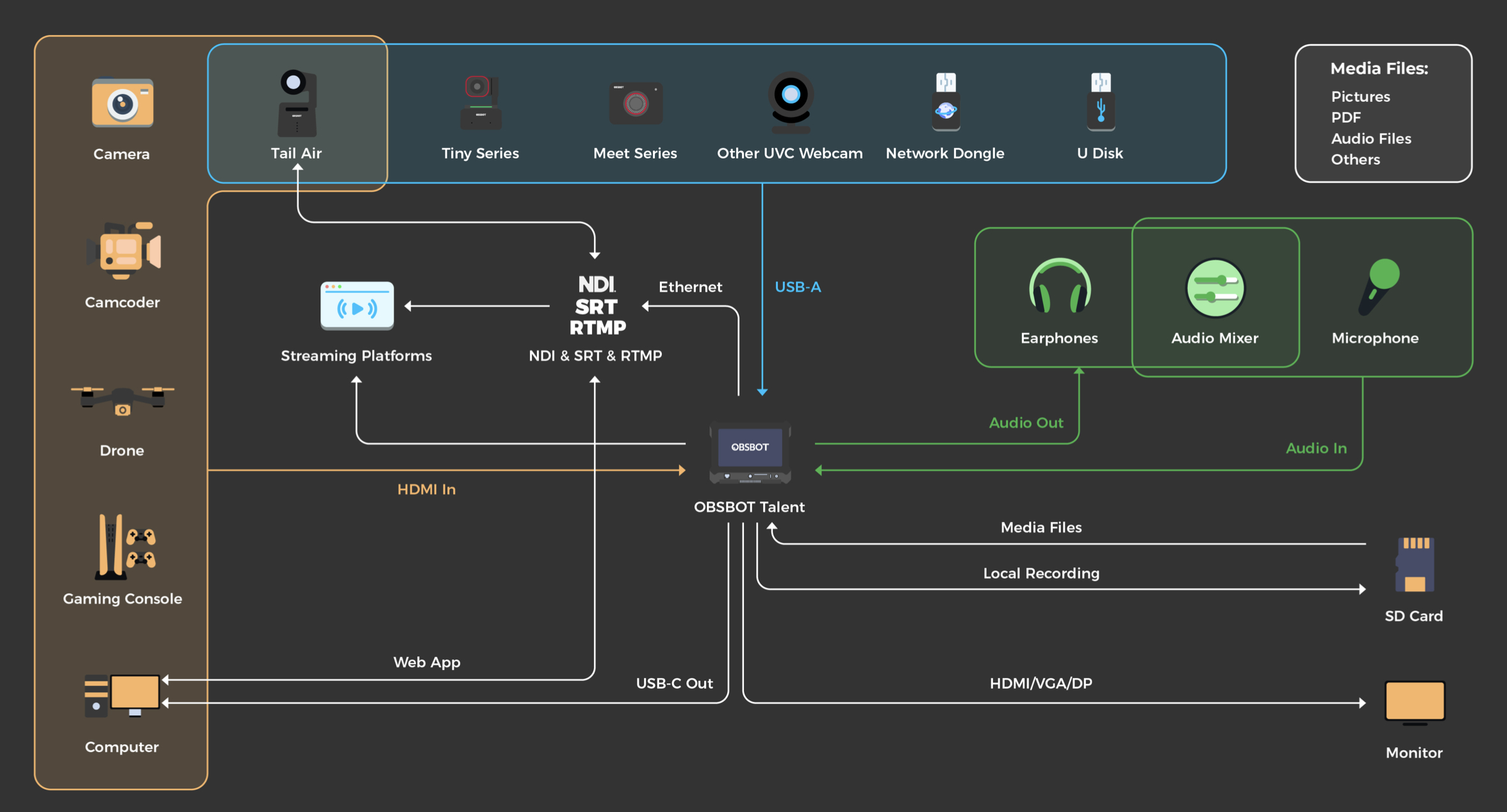
Task: Click the U Disk icon
Action: (x=1101, y=102)
